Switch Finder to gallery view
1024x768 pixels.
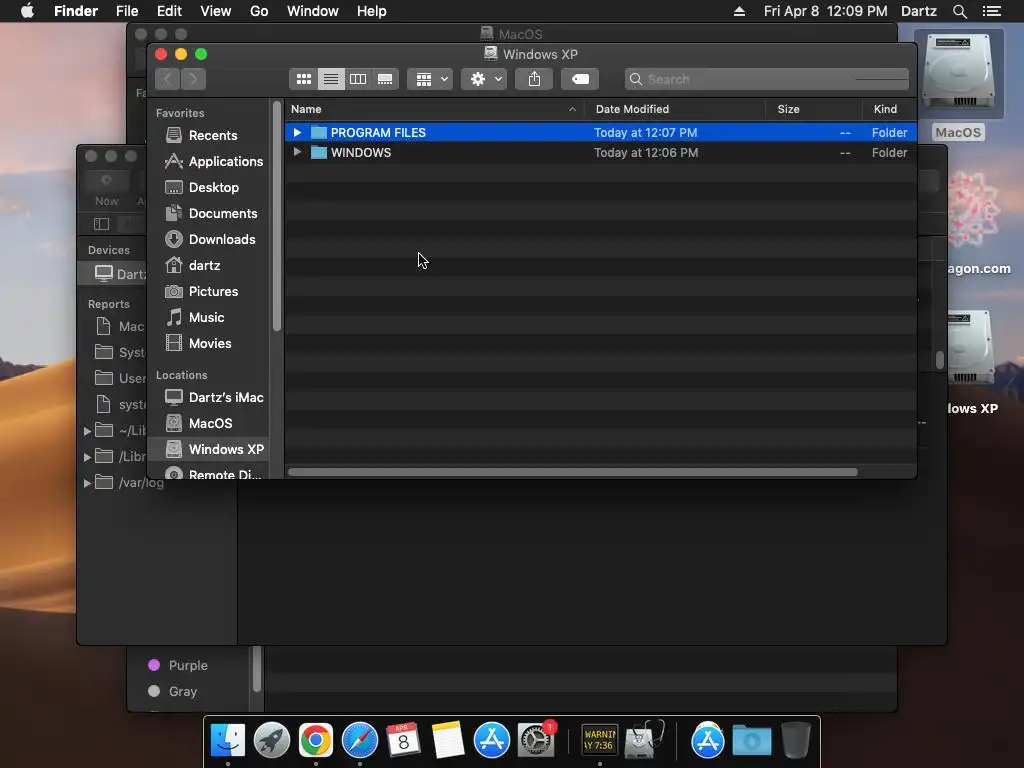pos(385,79)
